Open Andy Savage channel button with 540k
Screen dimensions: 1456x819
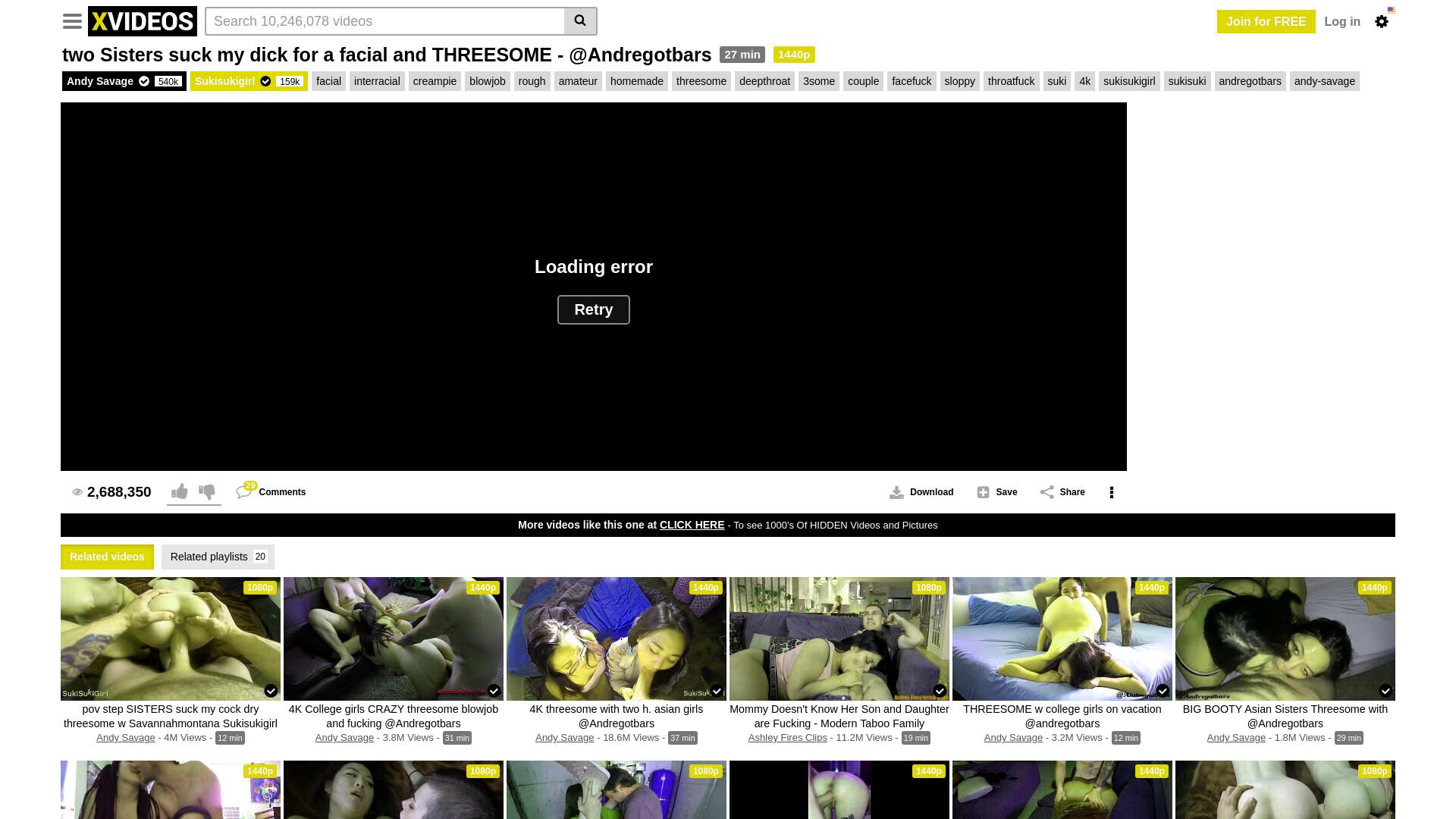pyautogui.click(x=124, y=81)
